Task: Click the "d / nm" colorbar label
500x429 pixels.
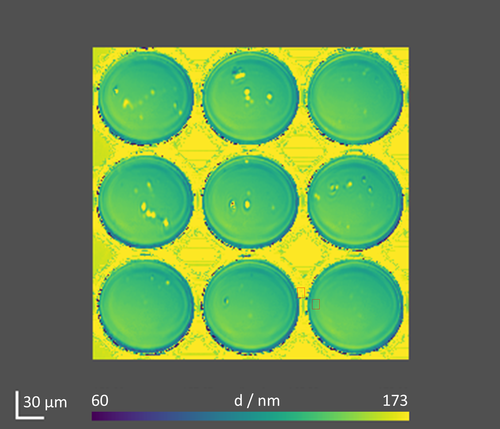Action: coord(257,401)
